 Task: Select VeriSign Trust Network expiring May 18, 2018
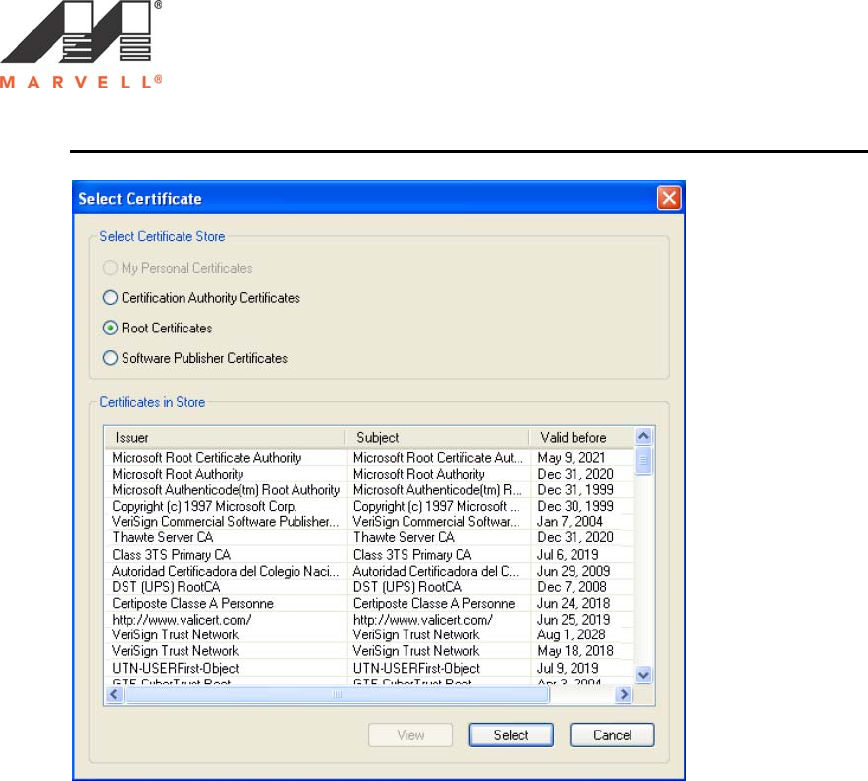[369, 651]
